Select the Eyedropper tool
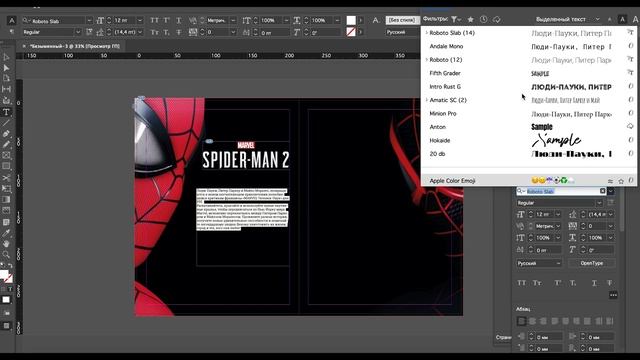640x360 pixels. (x=6, y=233)
